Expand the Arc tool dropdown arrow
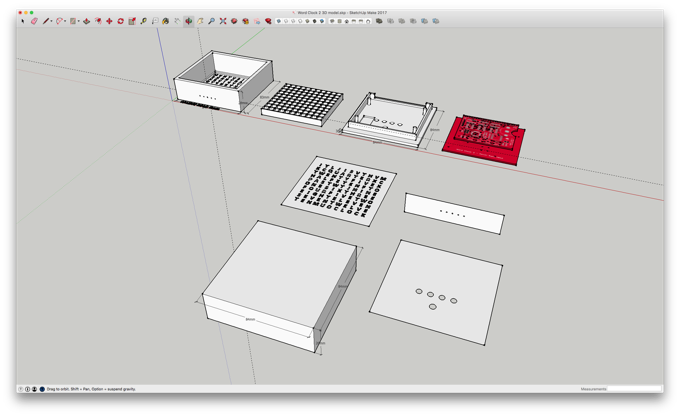 [65, 21]
